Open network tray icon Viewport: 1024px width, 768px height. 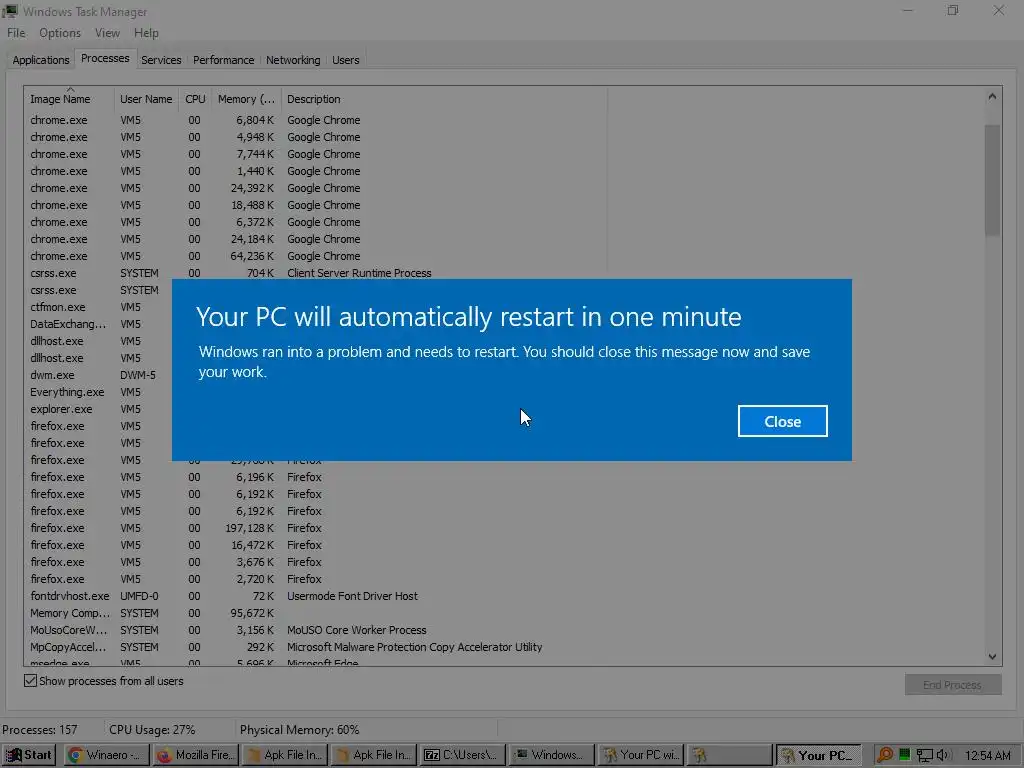click(x=924, y=756)
